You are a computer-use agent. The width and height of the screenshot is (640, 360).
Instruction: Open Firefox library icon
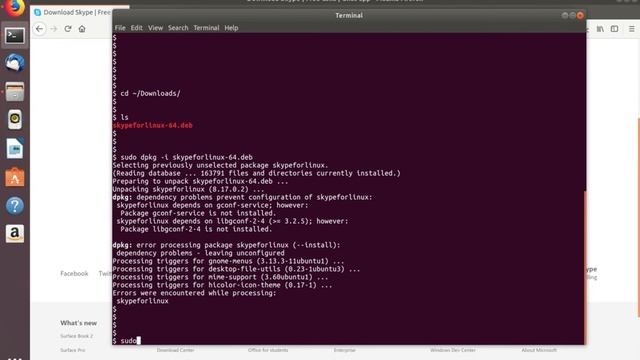[600, 29]
